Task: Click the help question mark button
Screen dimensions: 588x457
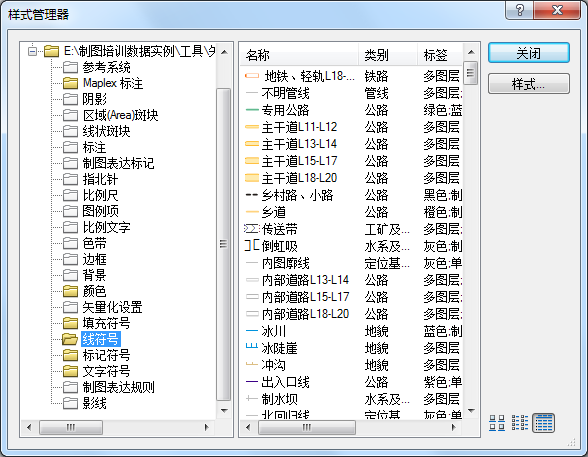Action: coord(520,10)
